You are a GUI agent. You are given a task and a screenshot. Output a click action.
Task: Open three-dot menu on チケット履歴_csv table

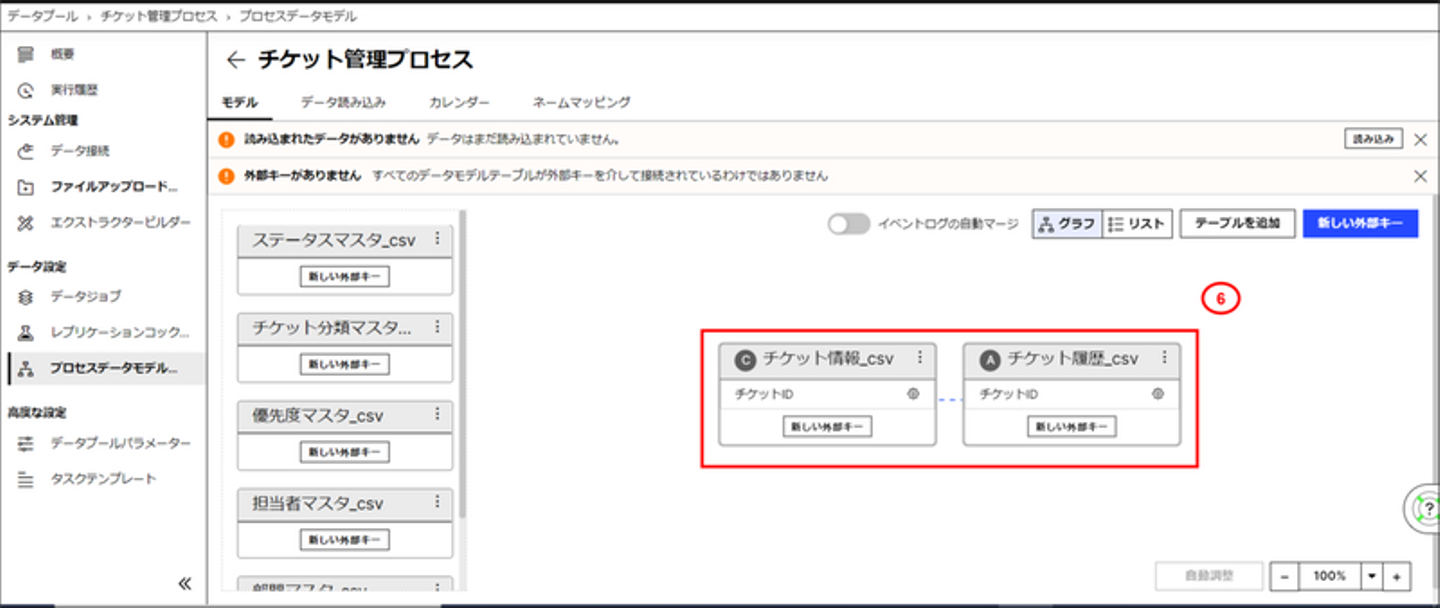[1164, 357]
